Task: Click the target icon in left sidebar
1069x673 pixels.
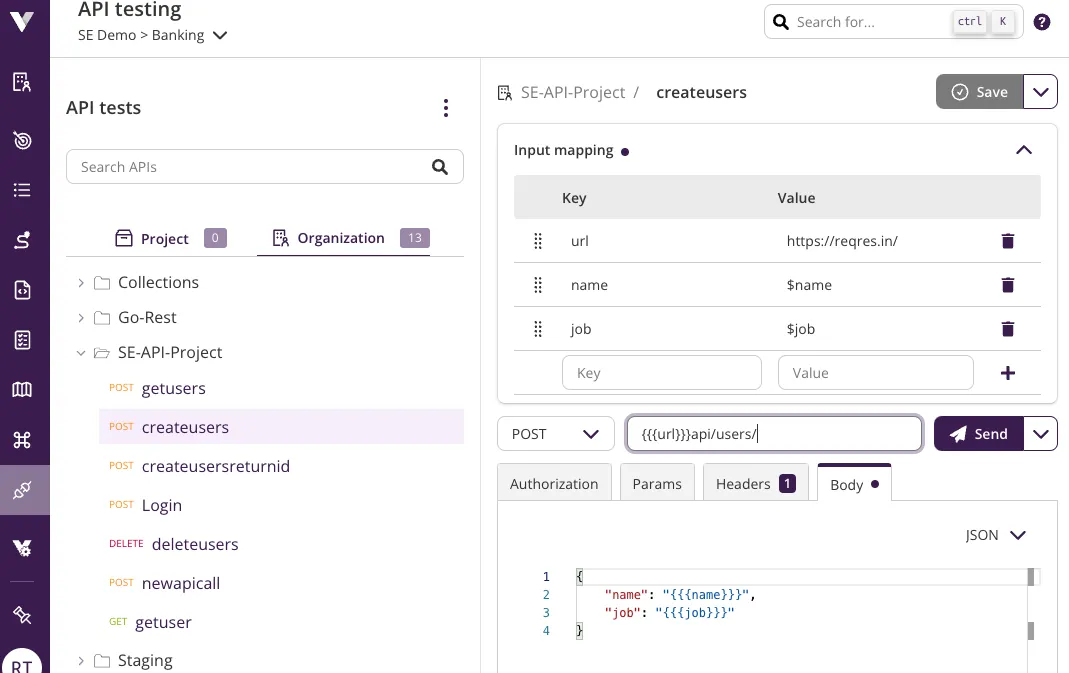Action: (x=22, y=140)
